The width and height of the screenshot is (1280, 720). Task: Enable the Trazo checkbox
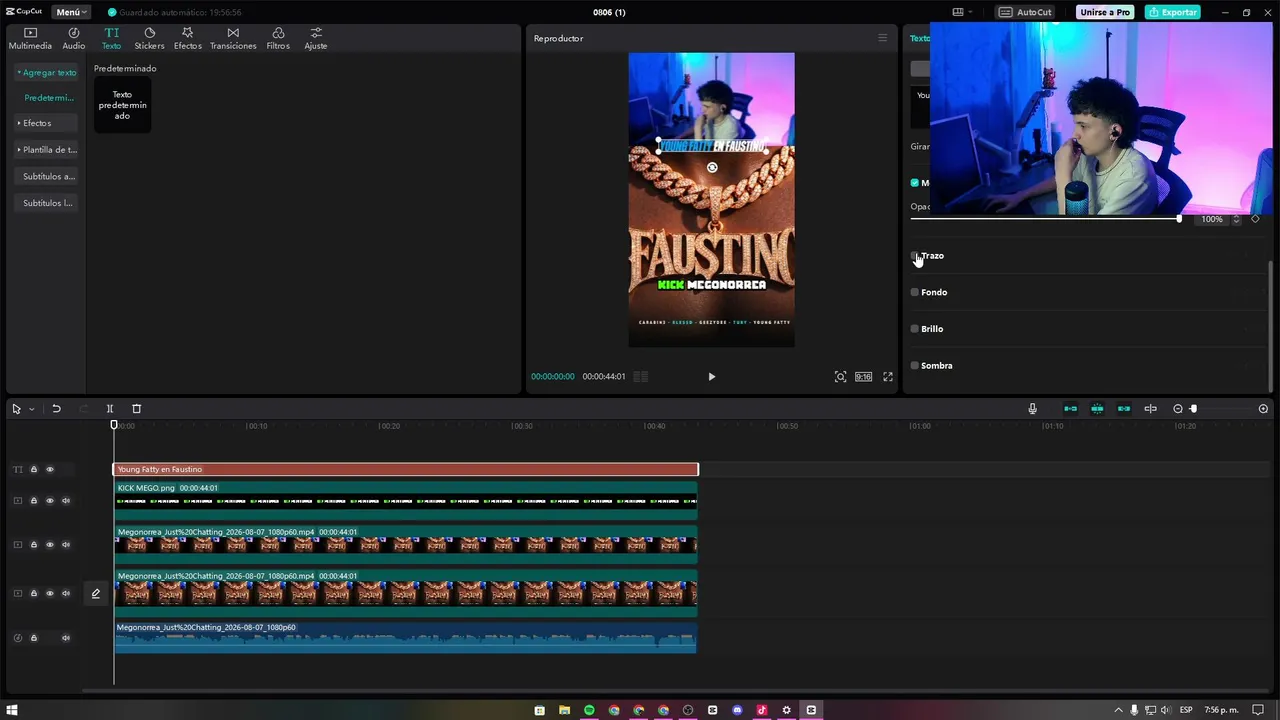pyautogui.click(x=914, y=256)
